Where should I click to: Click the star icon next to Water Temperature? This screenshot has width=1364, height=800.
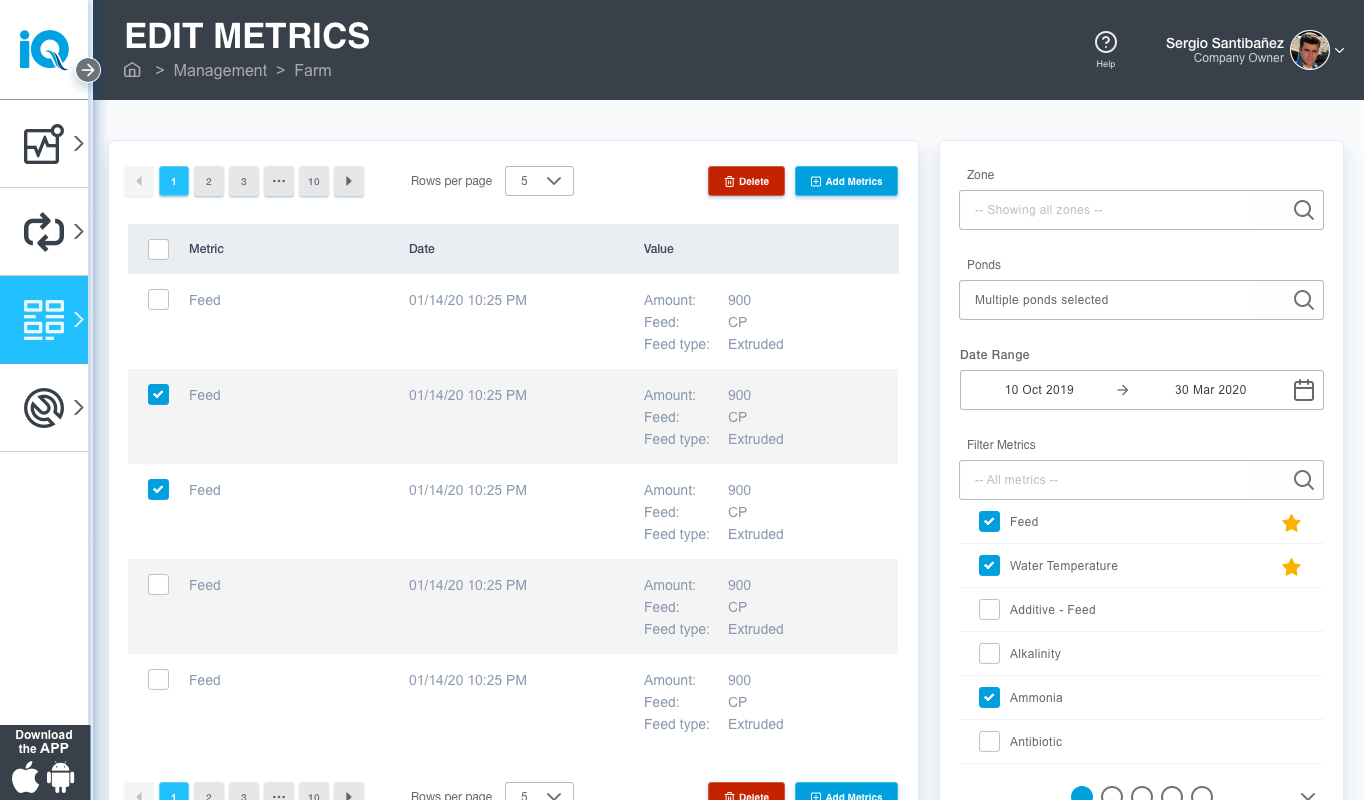pos(1291,567)
